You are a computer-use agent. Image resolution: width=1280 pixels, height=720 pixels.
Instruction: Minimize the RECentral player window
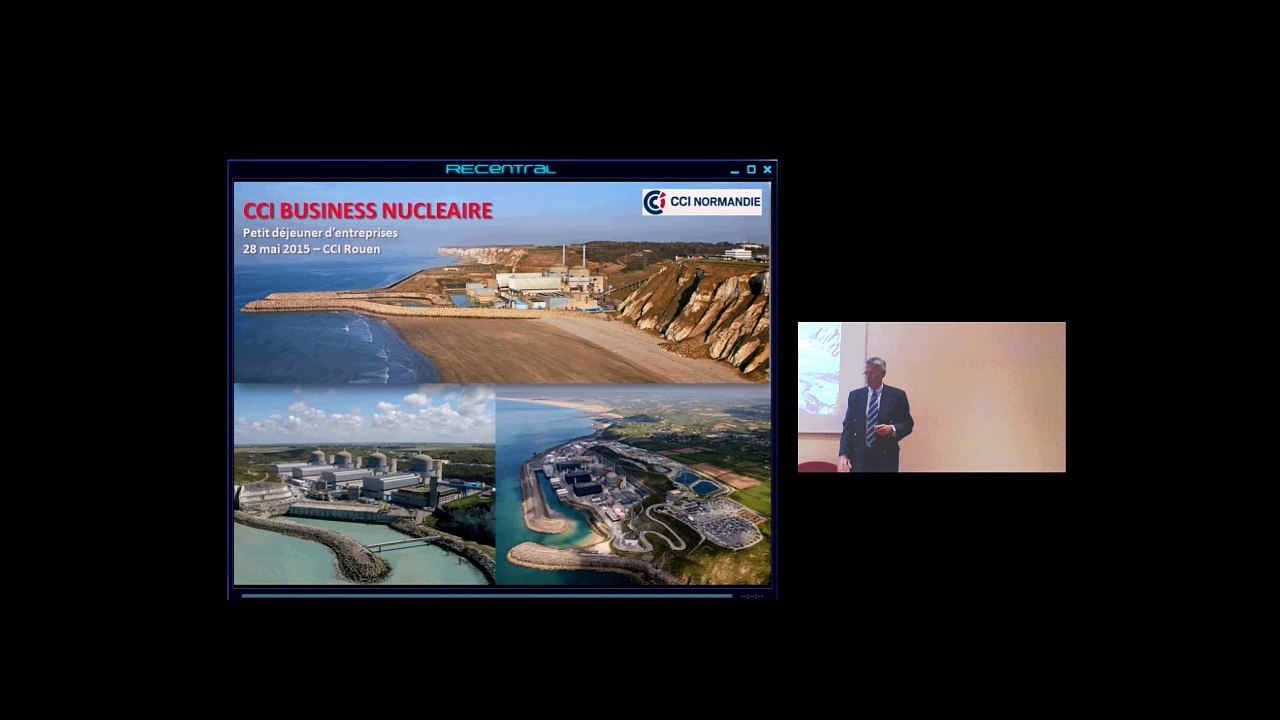coord(735,170)
